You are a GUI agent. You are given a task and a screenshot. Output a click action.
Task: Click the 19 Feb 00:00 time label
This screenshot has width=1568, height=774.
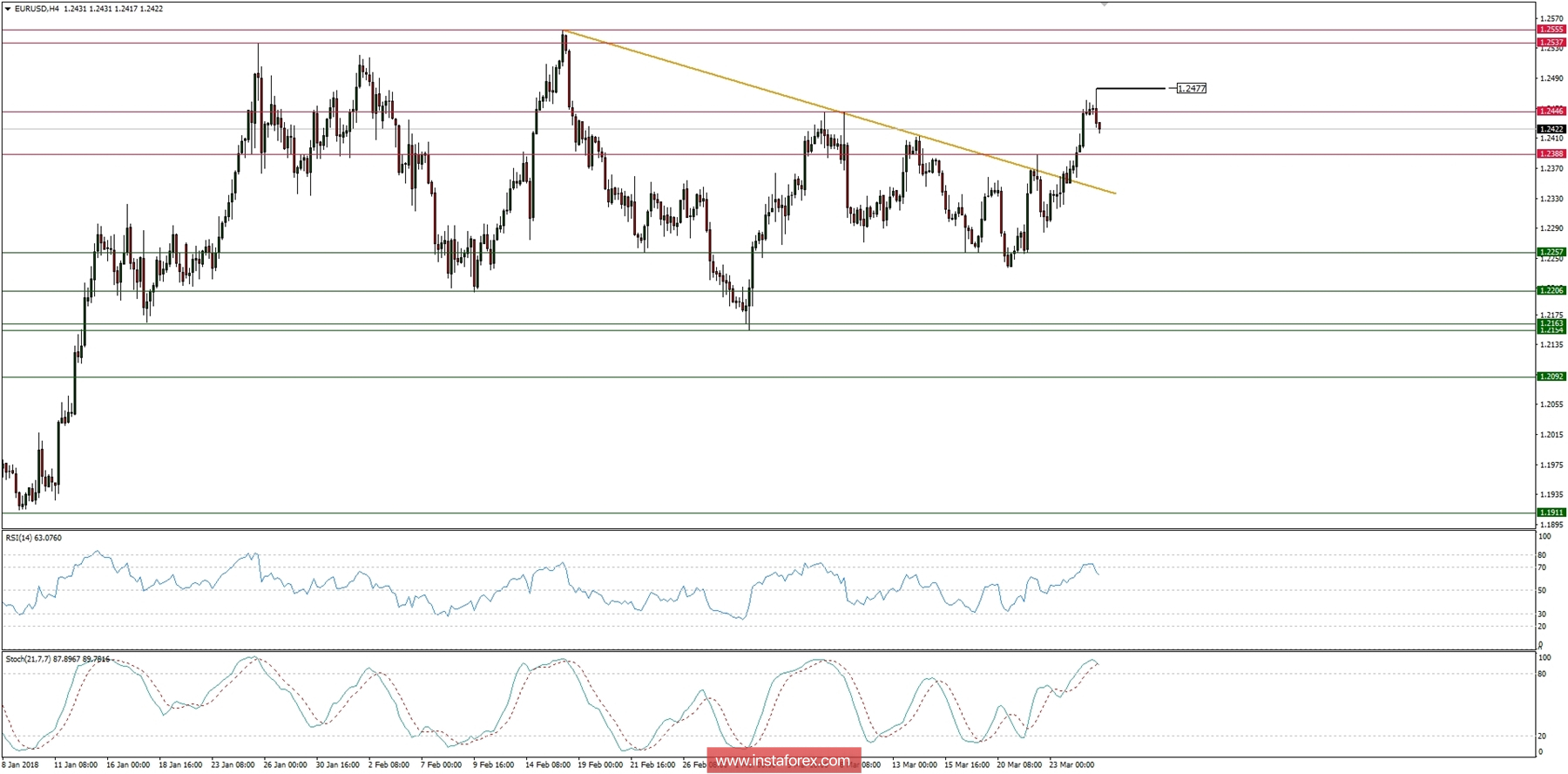click(x=600, y=765)
